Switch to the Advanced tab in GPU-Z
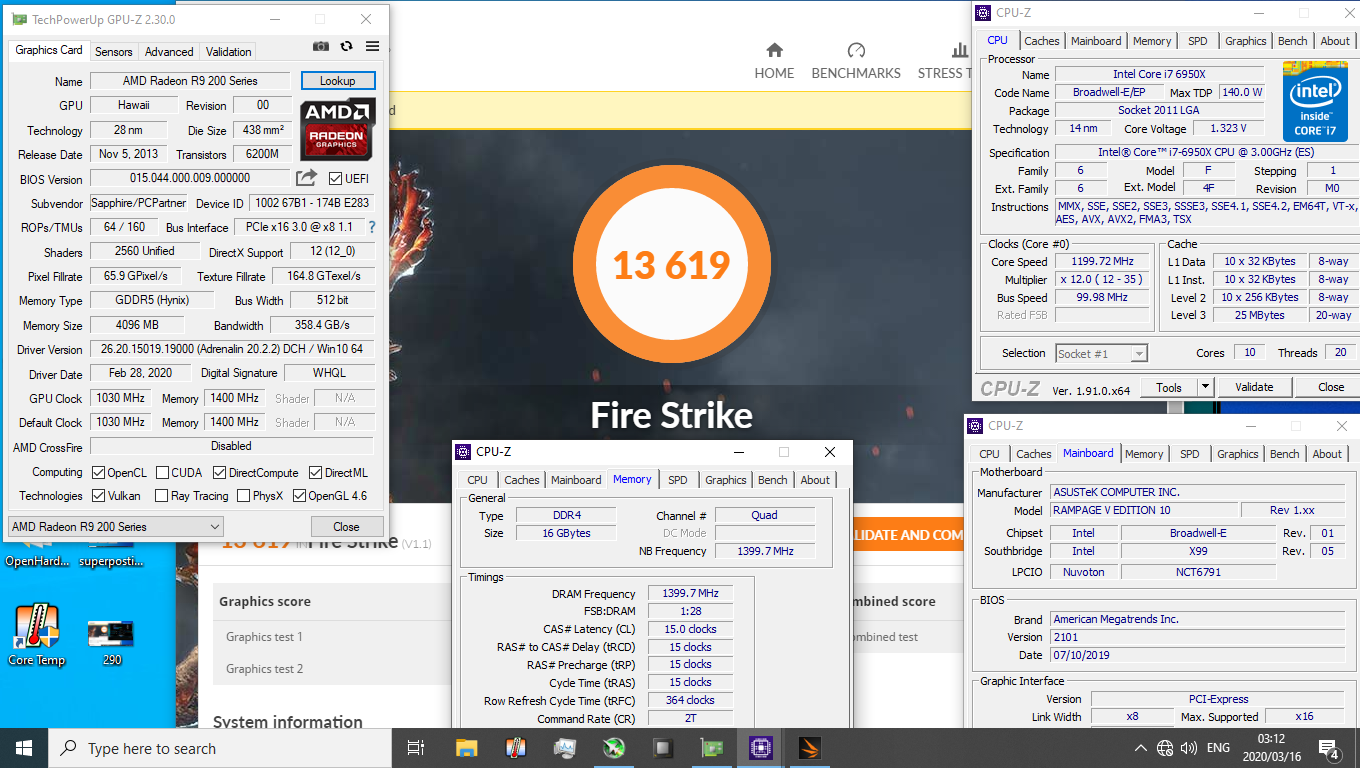This screenshot has height=768, width=1360. click(169, 52)
